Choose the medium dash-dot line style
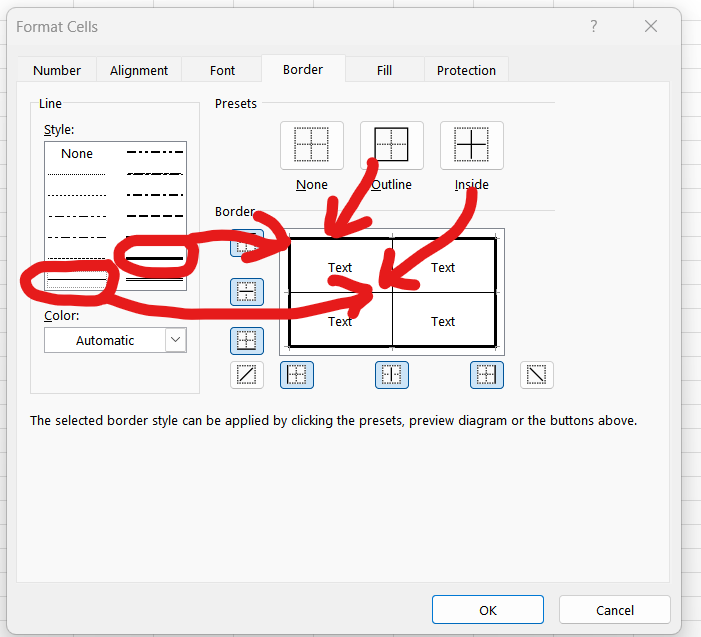Viewport: 701px width, 637px height. pos(155,195)
